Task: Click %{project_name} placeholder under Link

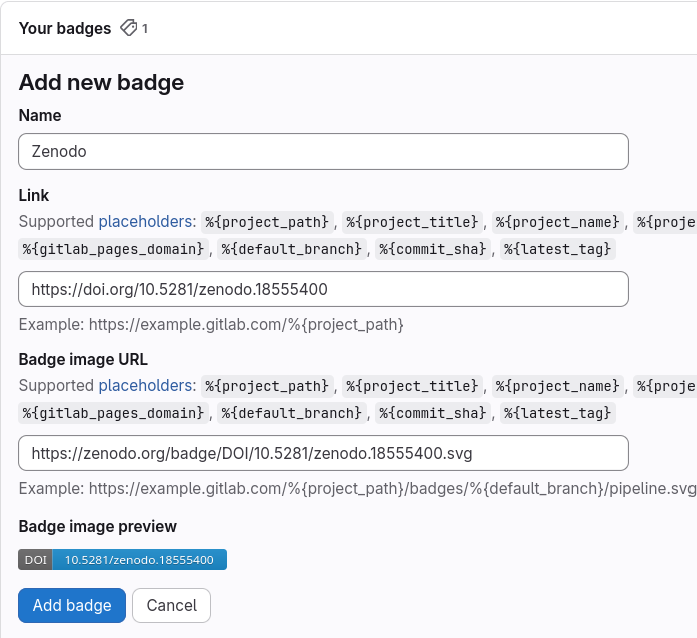Action: pos(557,222)
